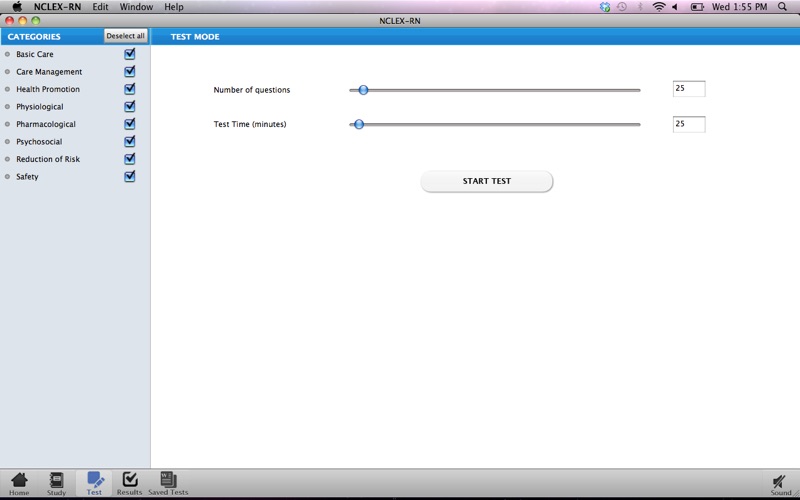Click the Number of questions value field
This screenshot has width=800, height=500.
[689, 88]
